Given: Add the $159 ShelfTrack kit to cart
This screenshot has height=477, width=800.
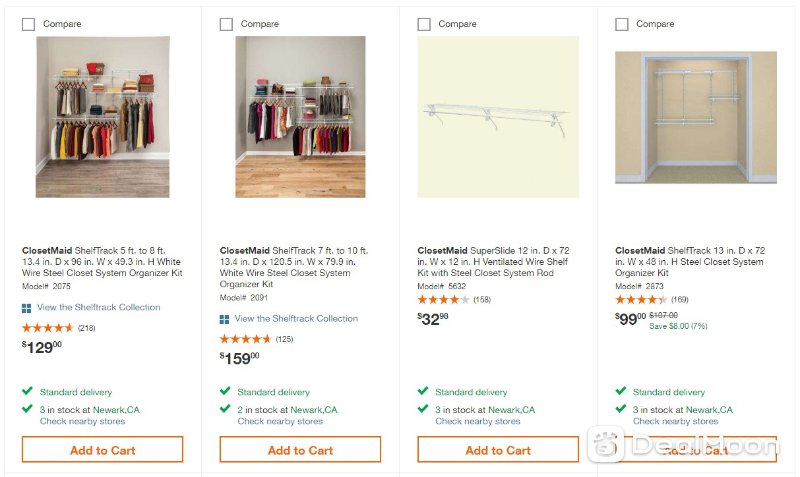Looking at the screenshot, I should 300,449.
